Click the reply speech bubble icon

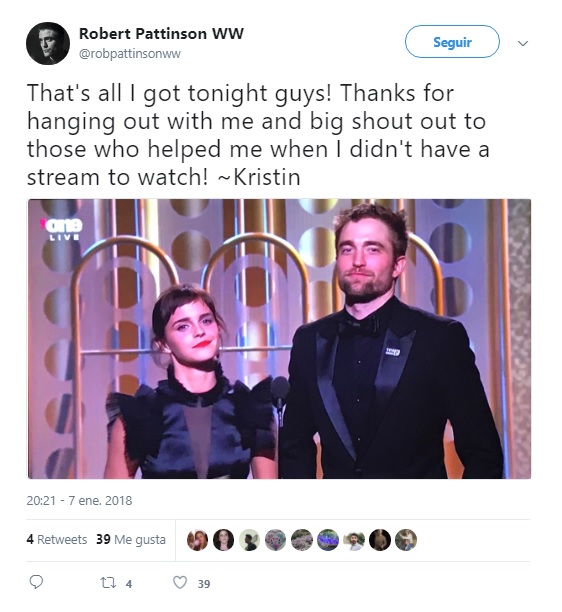(x=36, y=582)
